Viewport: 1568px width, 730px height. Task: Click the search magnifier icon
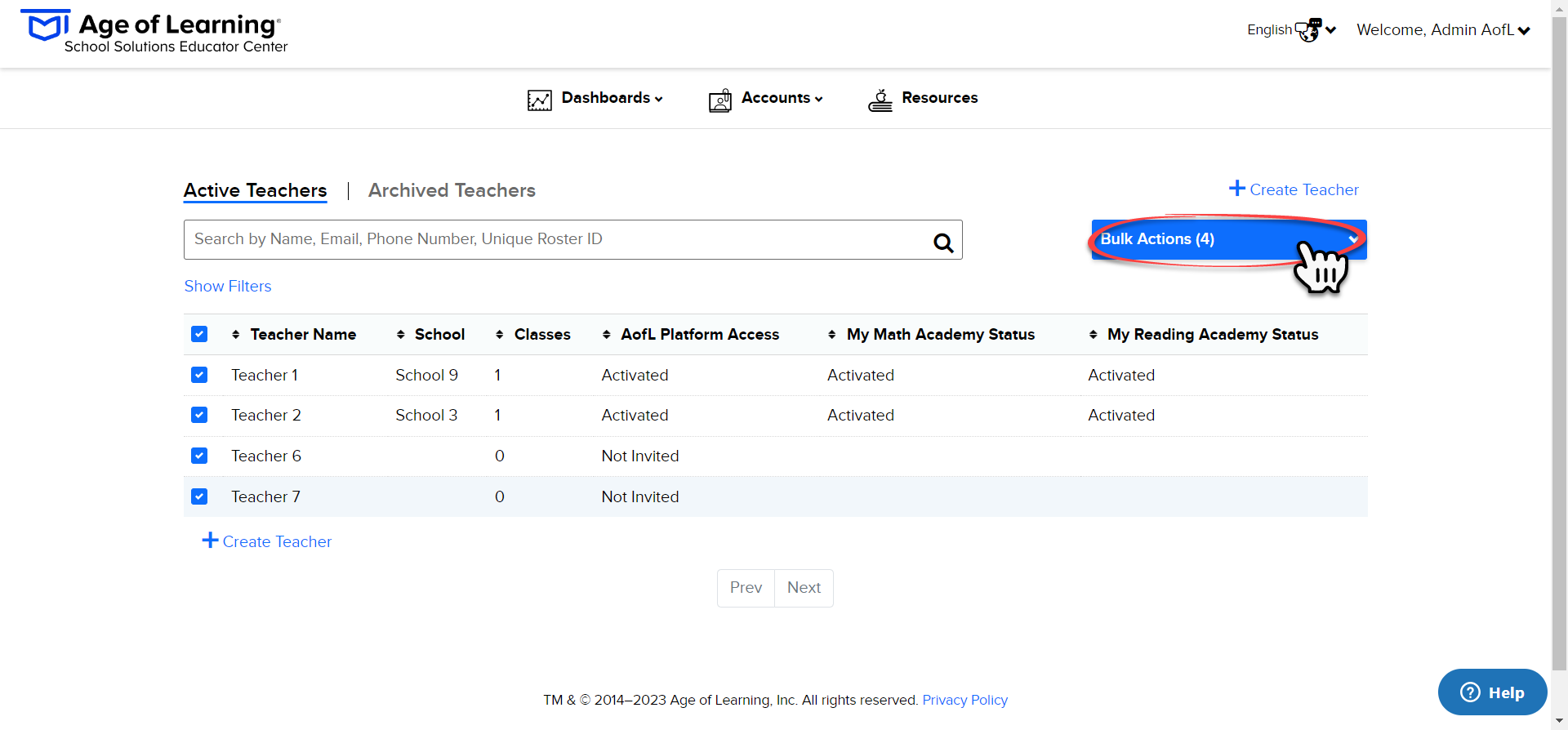pyautogui.click(x=943, y=243)
